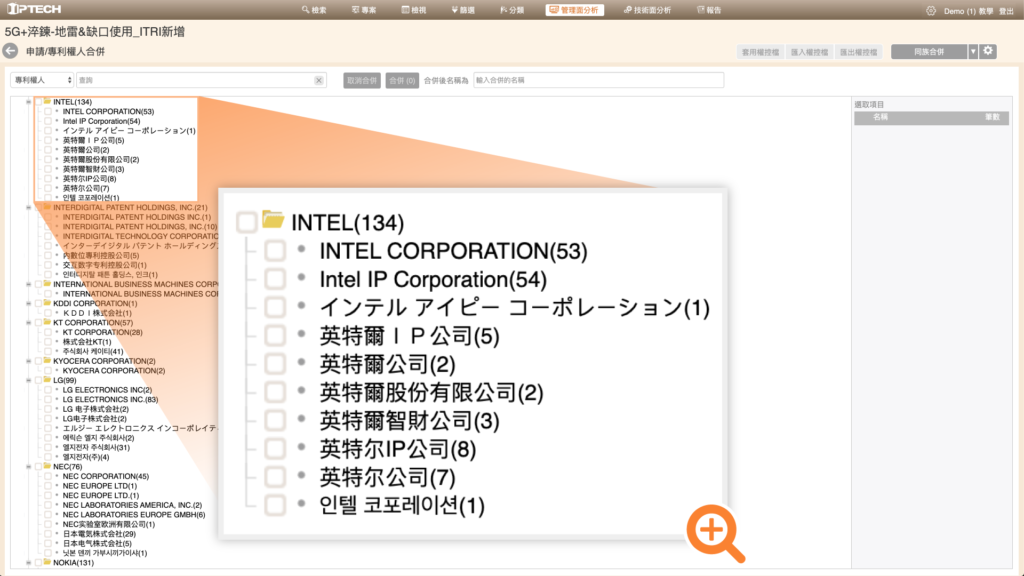1024x576 pixels.
Task: Click the KT CORPORATION(57) folder icon
Action: [47, 322]
